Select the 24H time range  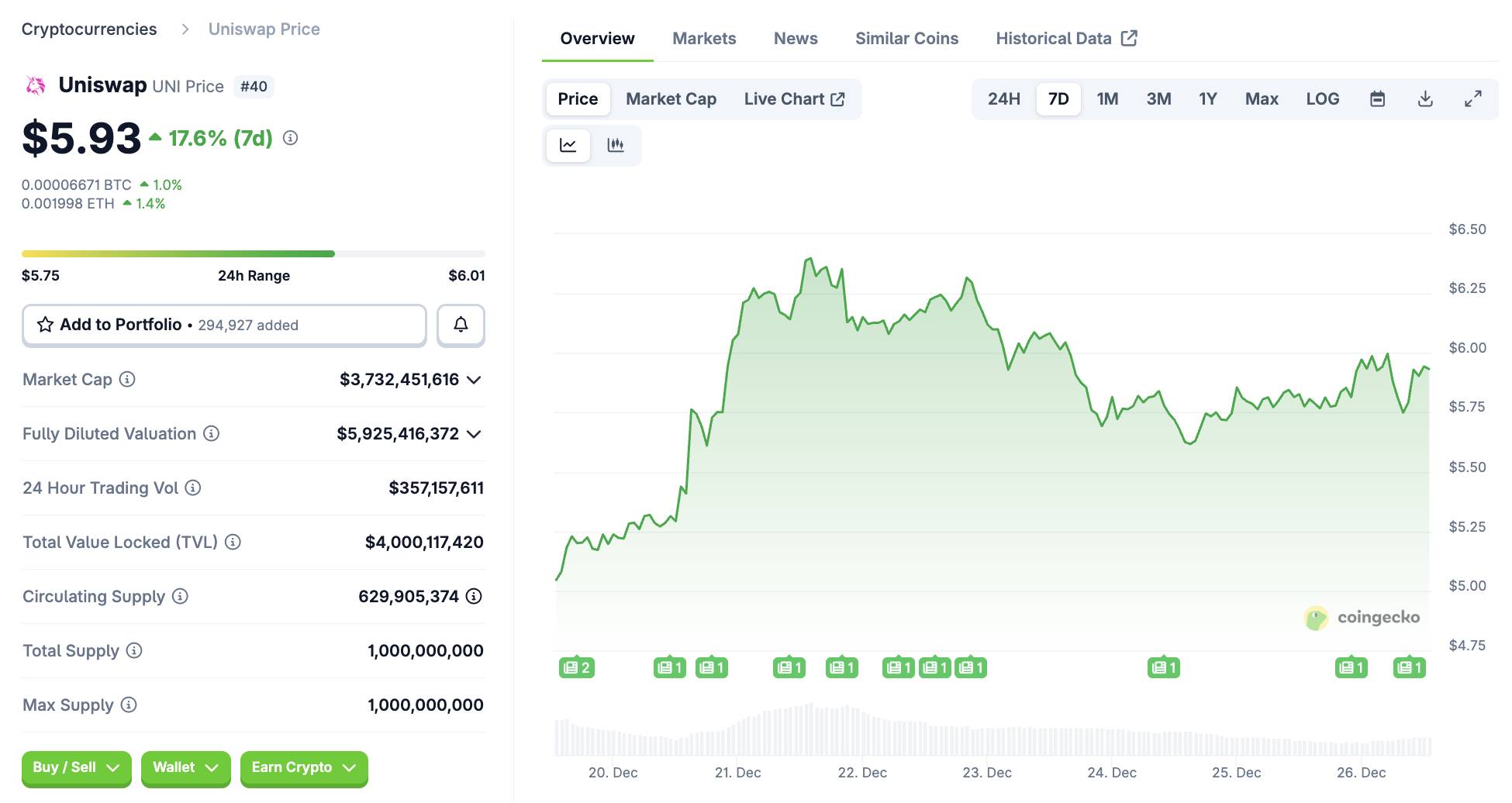[1003, 99]
